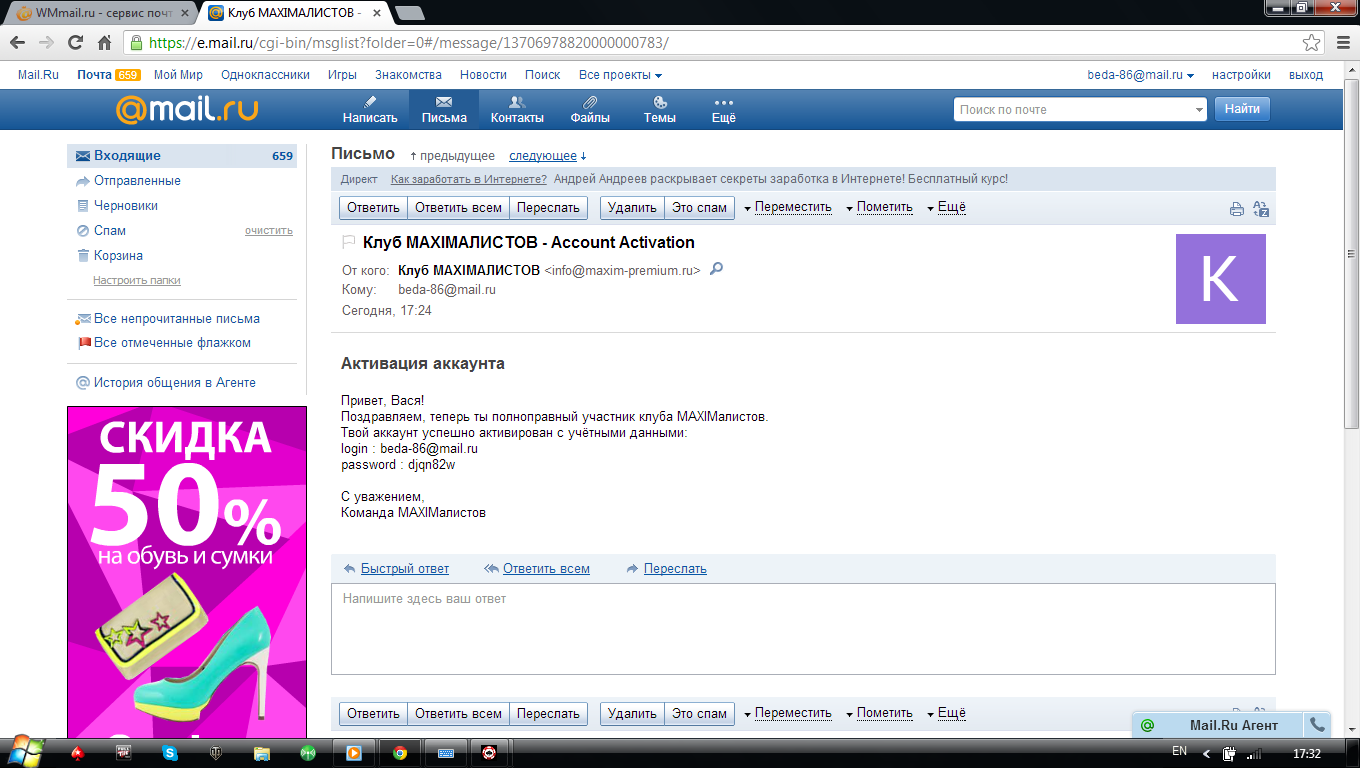Image resolution: width=1360 pixels, height=768 pixels.
Task: Expand Переместить in the toolbar under Директ
Action: point(788,208)
